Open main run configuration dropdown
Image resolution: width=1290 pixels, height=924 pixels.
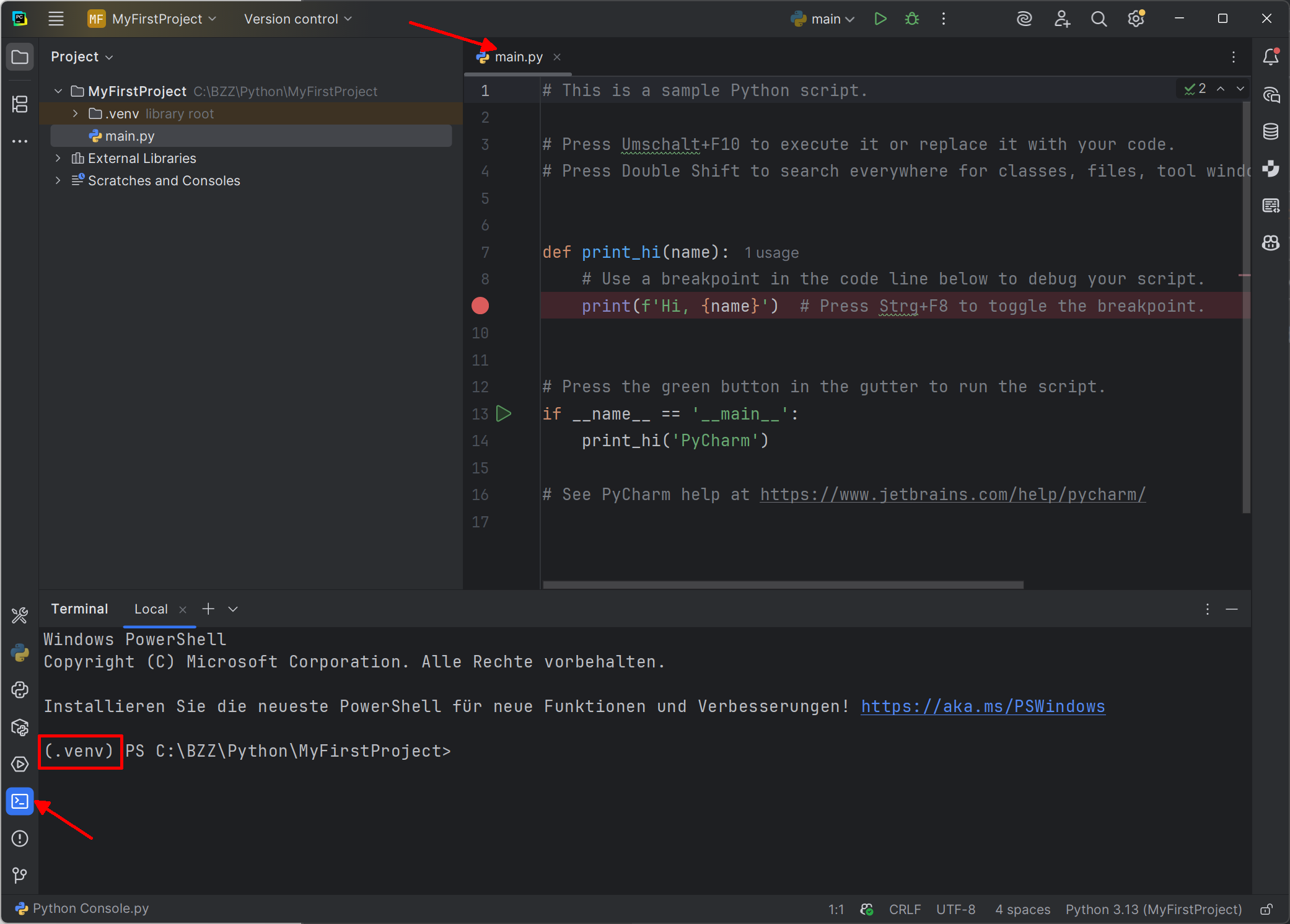click(x=823, y=19)
